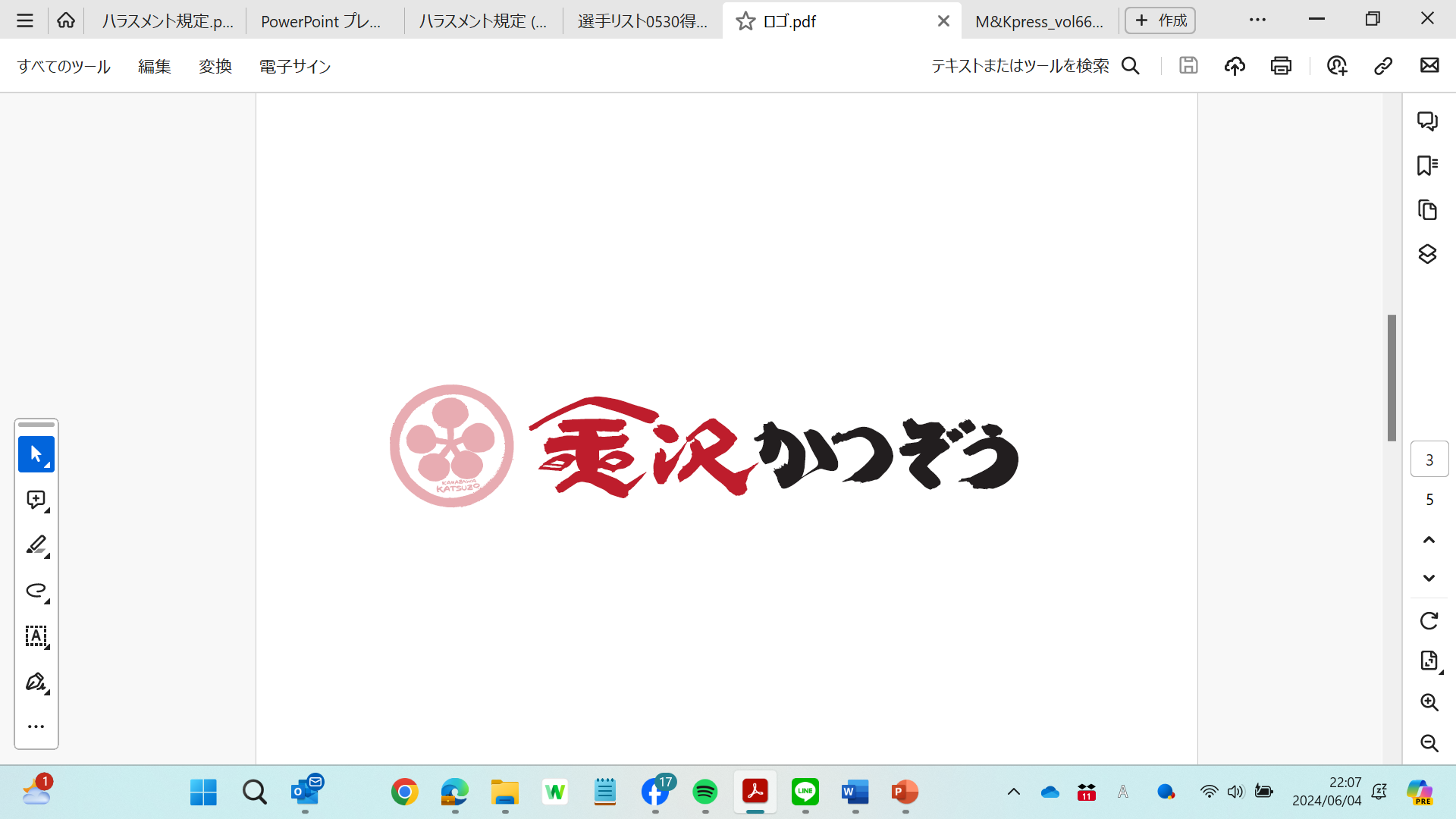This screenshot has height=819, width=1456.
Task: Click the current page number box
Action: click(1429, 460)
